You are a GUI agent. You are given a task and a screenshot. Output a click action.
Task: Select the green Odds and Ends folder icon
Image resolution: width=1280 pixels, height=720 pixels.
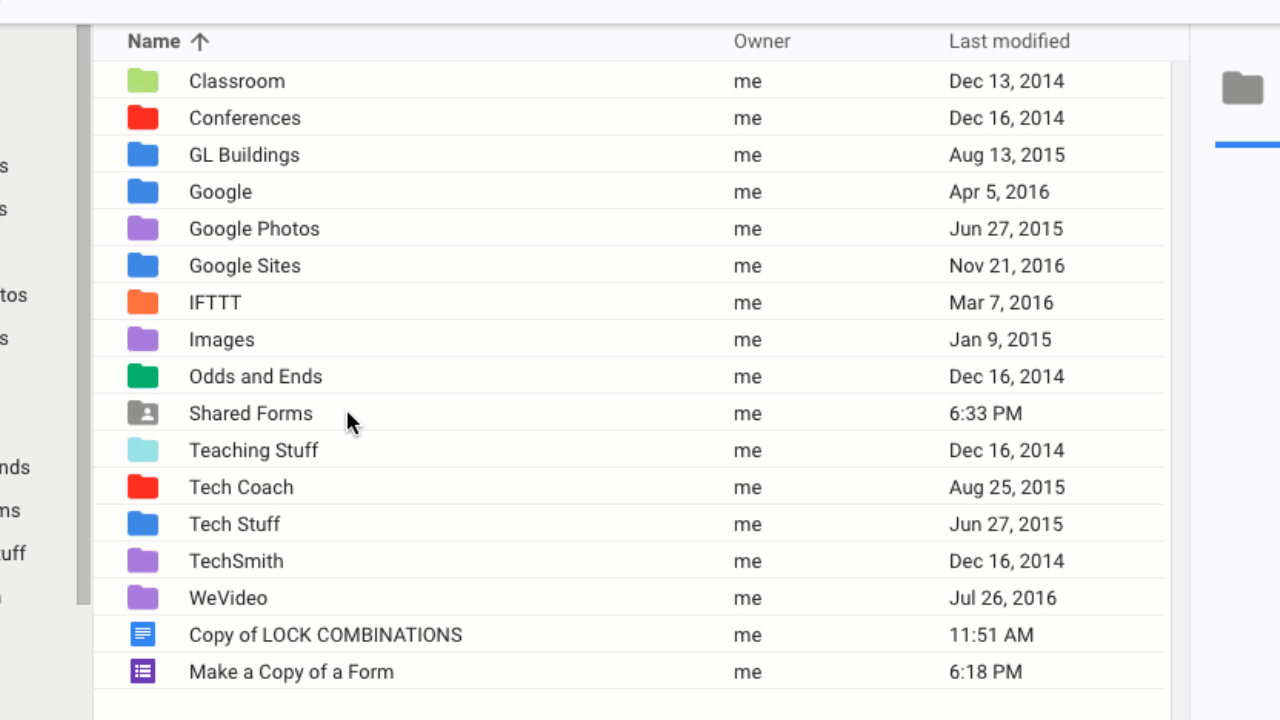[143, 377]
